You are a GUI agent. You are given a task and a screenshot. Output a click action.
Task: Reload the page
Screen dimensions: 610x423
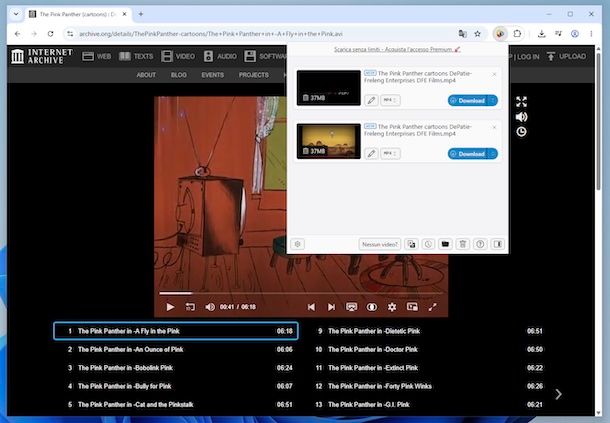[51, 34]
